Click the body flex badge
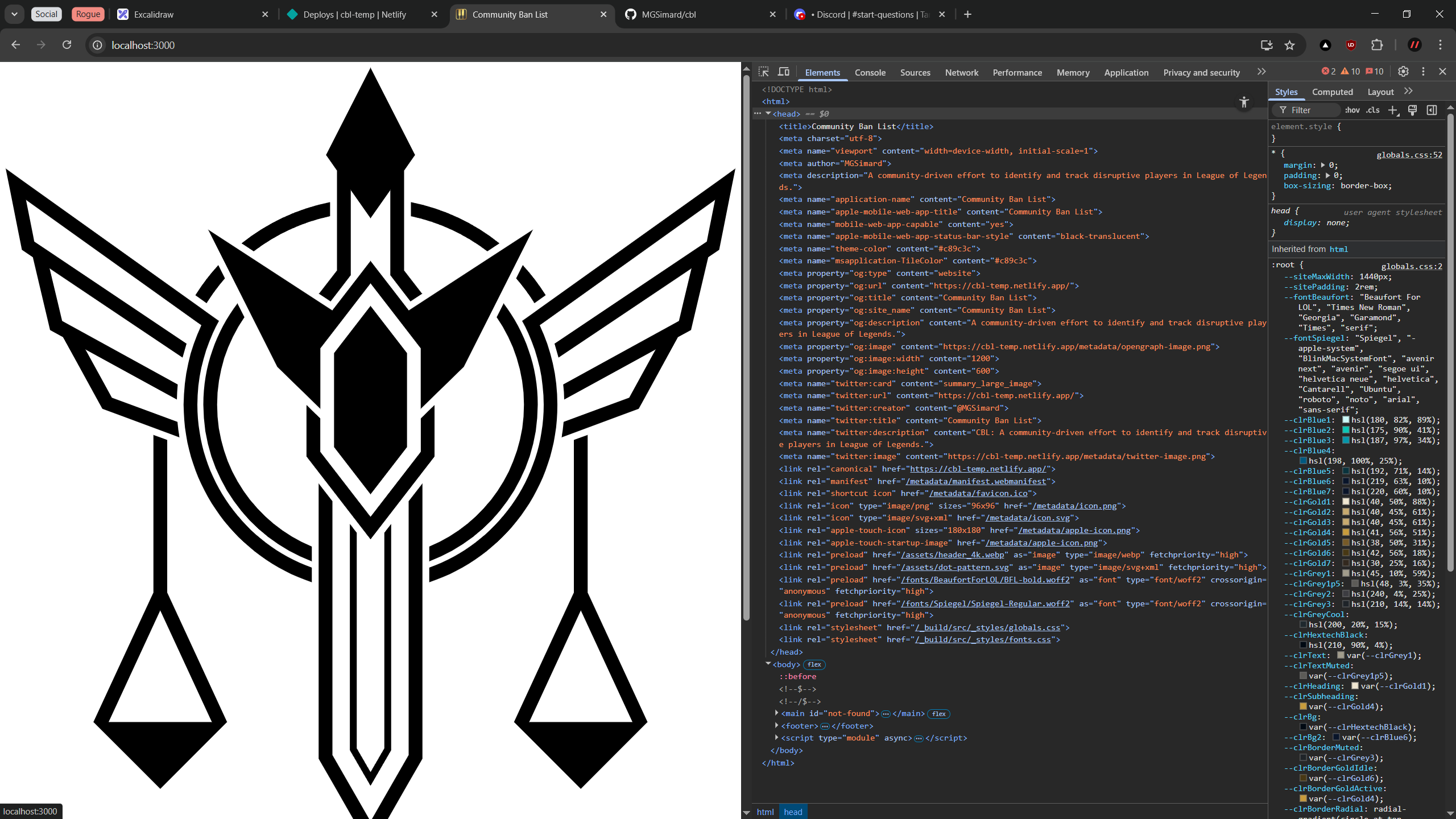1456x819 pixels. [814, 664]
